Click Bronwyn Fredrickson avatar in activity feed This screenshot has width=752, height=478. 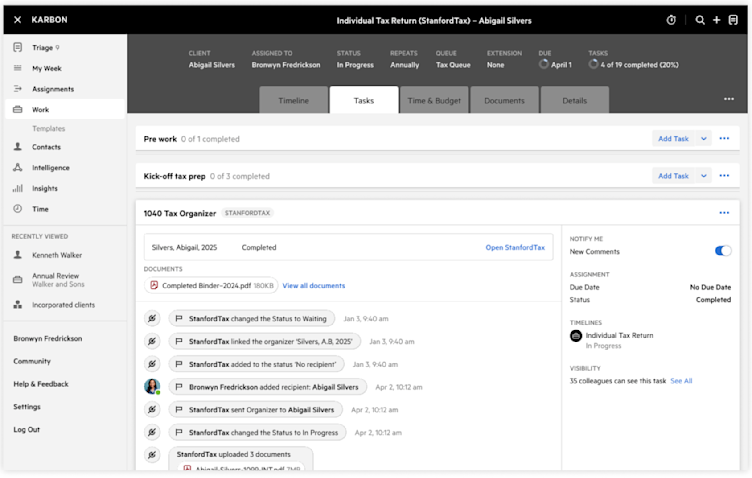(x=152, y=386)
